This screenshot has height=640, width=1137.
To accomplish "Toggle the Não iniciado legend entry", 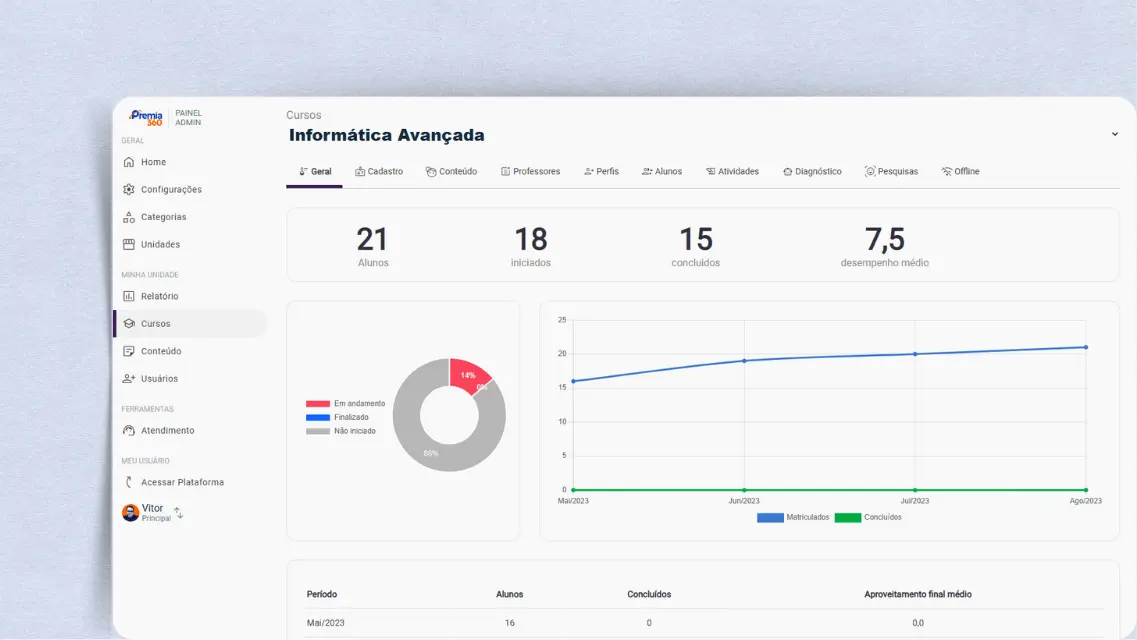I will (341, 431).
